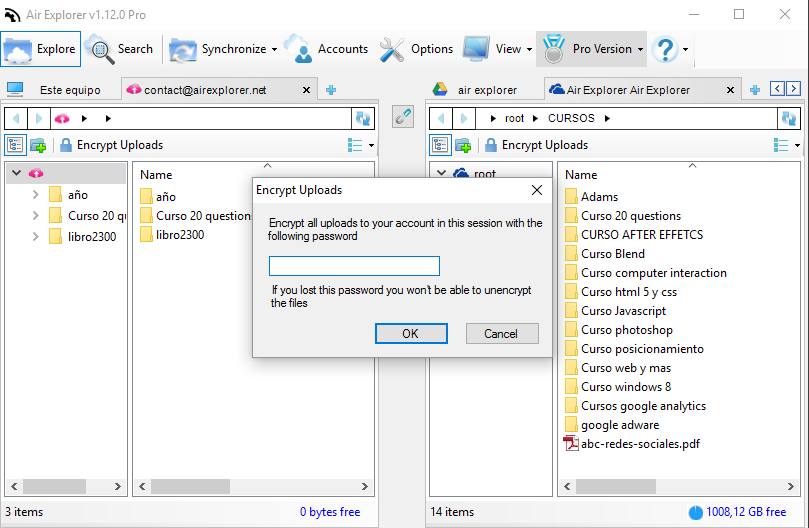
Task: Click Name column header in left list
Action: pyautogui.click(x=156, y=175)
